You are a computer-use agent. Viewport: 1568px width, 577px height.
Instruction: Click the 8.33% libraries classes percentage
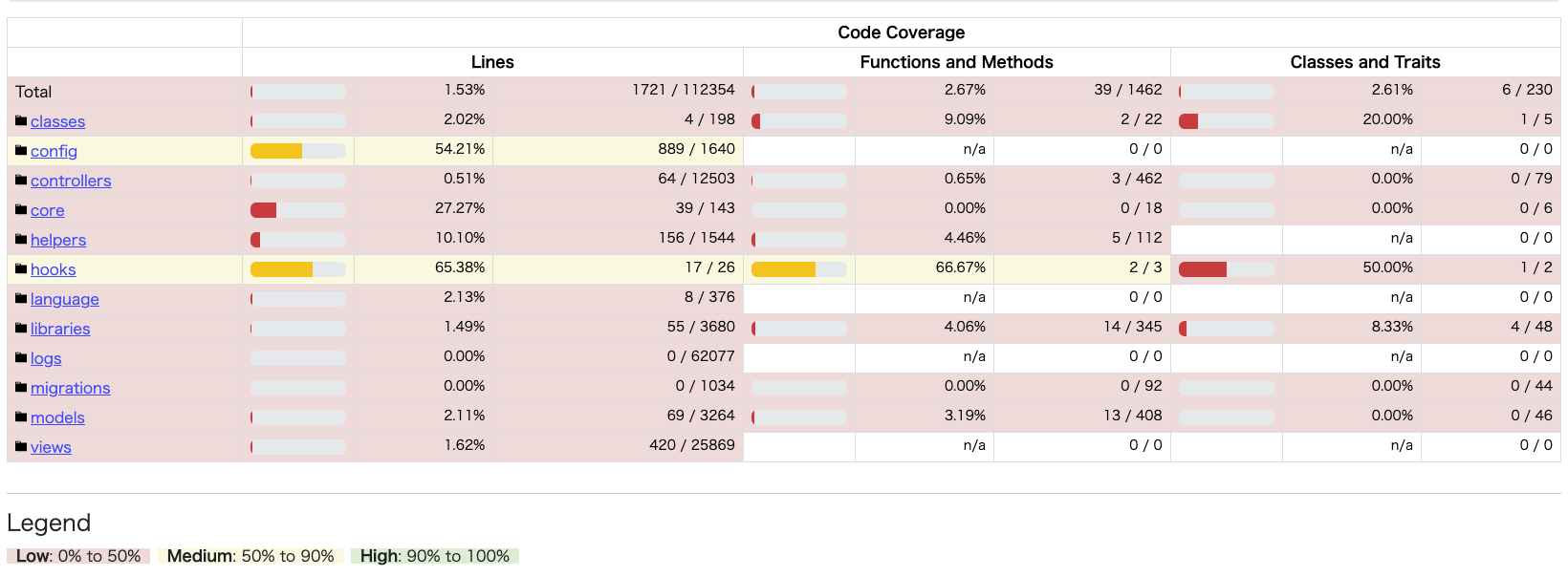(x=1392, y=327)
